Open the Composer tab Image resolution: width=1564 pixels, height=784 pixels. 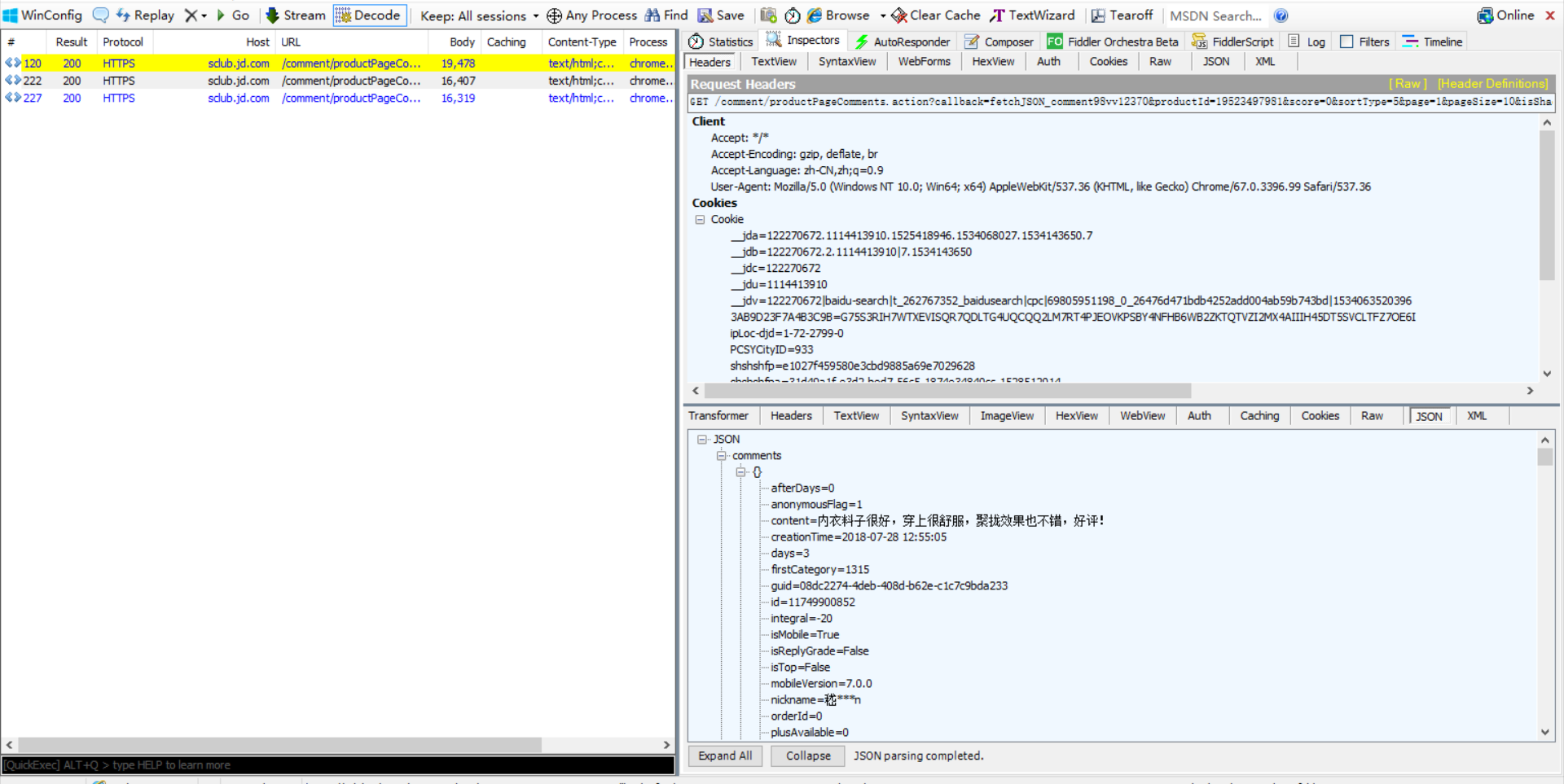point(999,42)
